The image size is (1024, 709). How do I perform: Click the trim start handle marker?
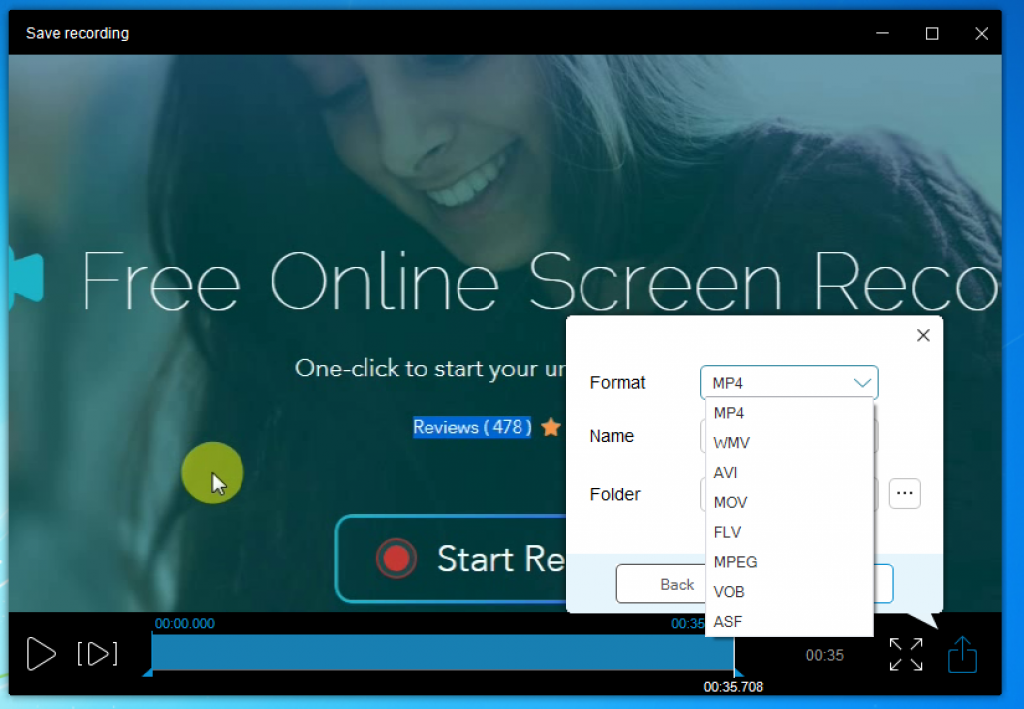pyautogui.click(x=148, y=672)
